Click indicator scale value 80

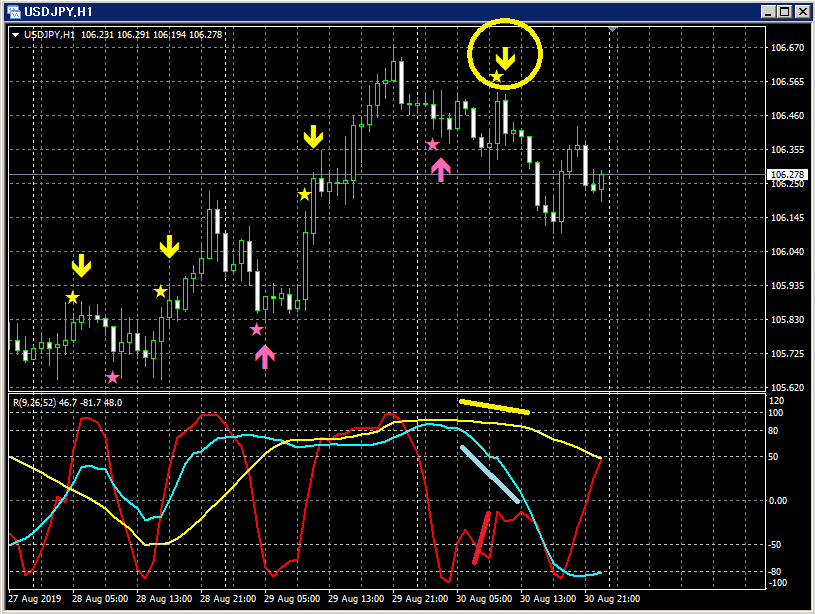773,431
